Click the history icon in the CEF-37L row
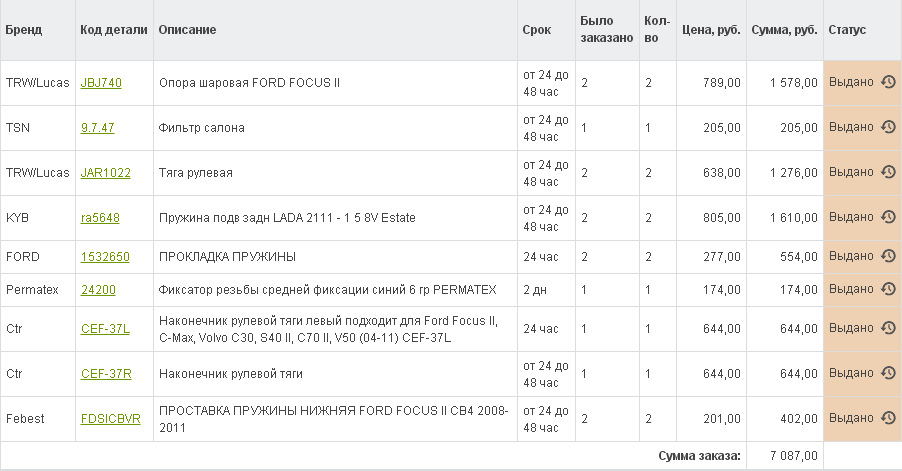This screenshot has height=471, width=902. click(x=887, y=329)
